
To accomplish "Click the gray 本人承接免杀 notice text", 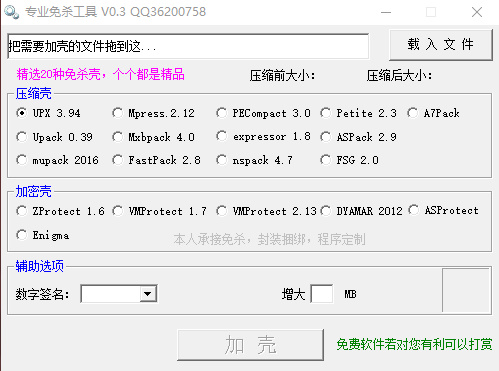I will tap(269, 239).
